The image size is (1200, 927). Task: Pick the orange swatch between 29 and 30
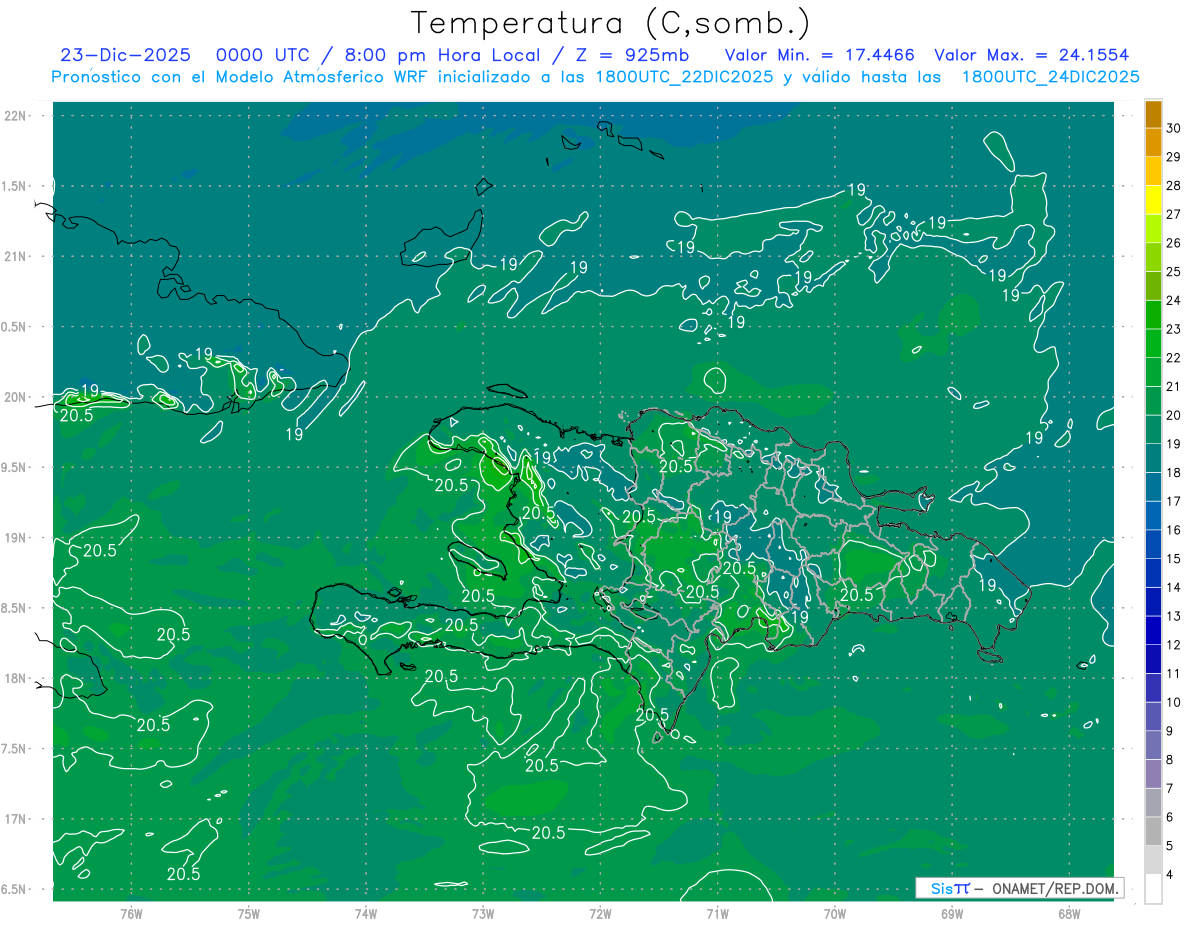click(1153, 142)
